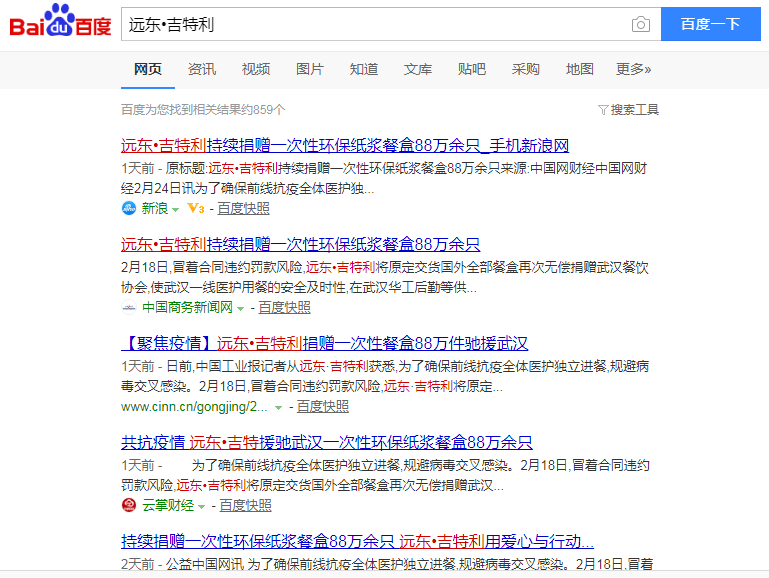Open the 更多» tab menu
This screenshot has height=578, width=769.
(633, 69)
